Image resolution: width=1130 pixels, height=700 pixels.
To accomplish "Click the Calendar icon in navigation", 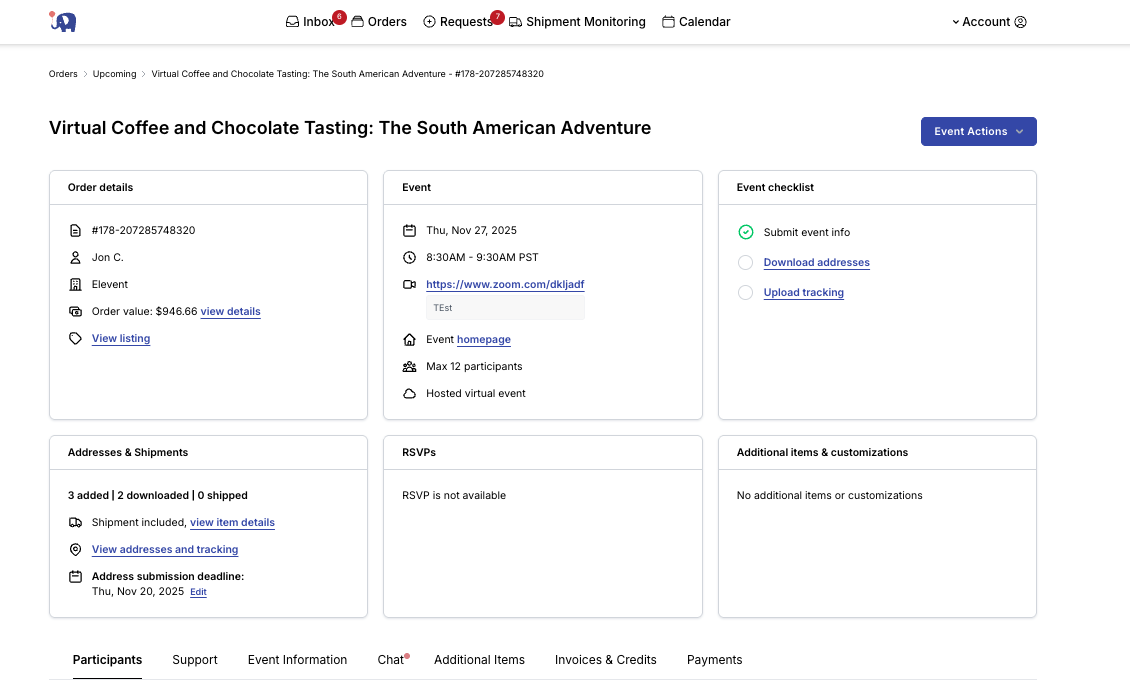I will [668, 22].
